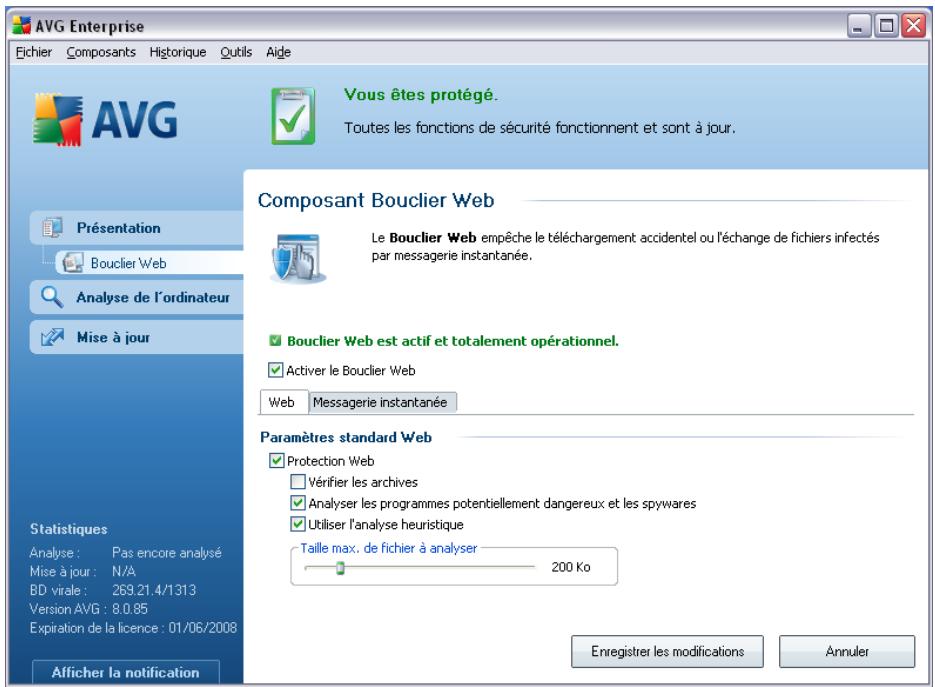
Task: Close the AVG Enterprise window
Action: [914, 26]
